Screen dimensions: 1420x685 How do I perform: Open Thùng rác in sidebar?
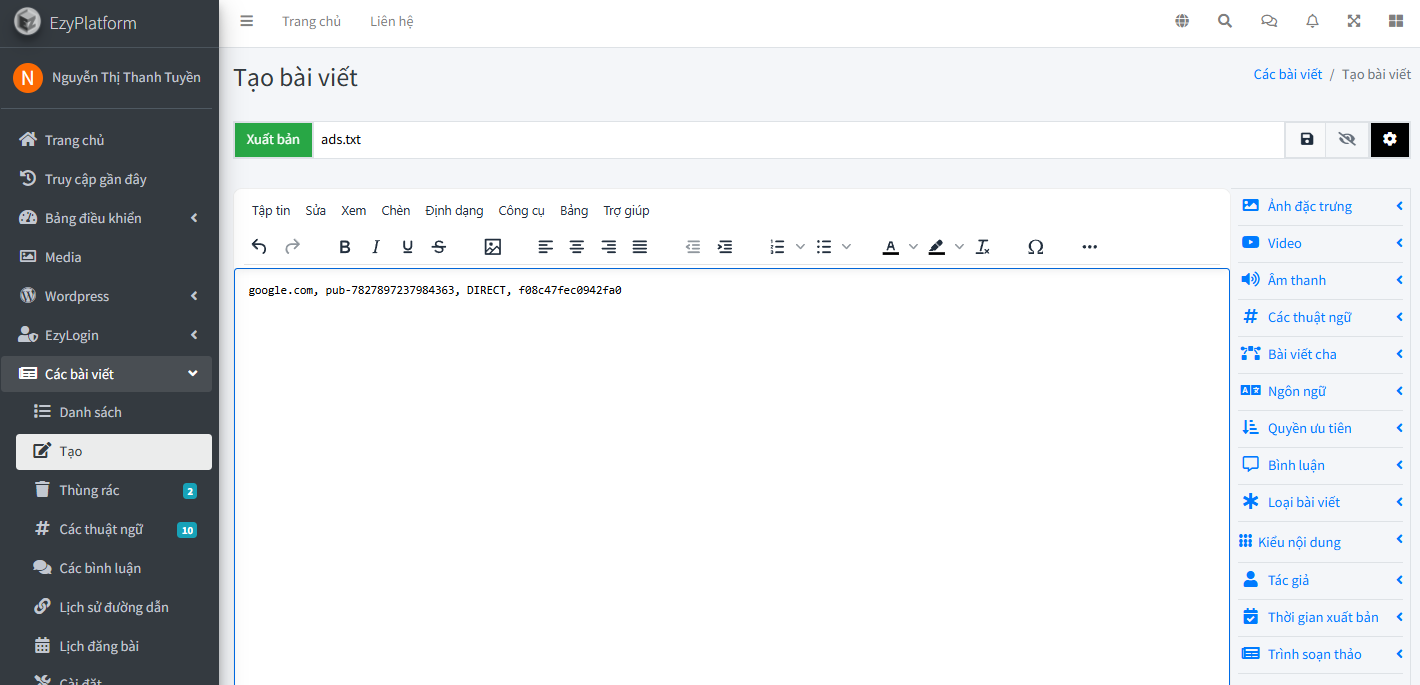click(x=114, y=490)
